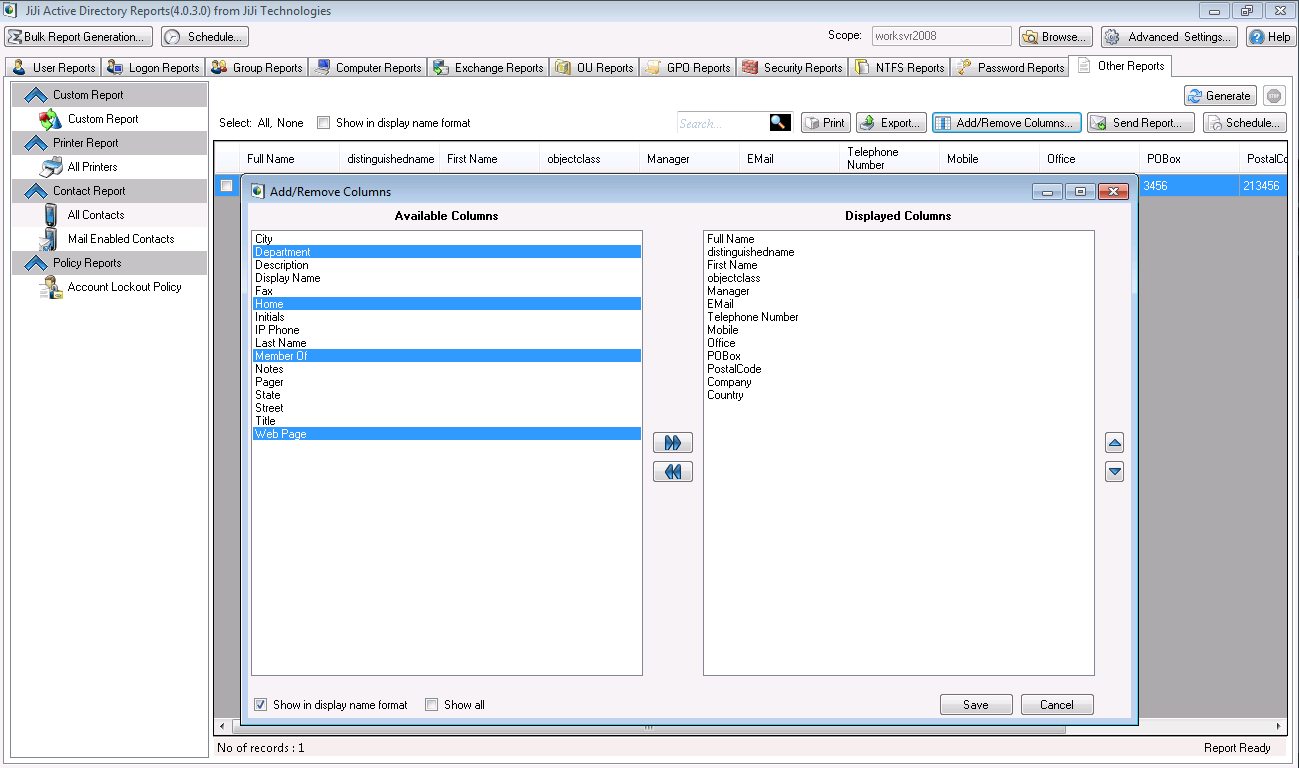Switch to the Logon Reports tab

[x=154, y=68]
